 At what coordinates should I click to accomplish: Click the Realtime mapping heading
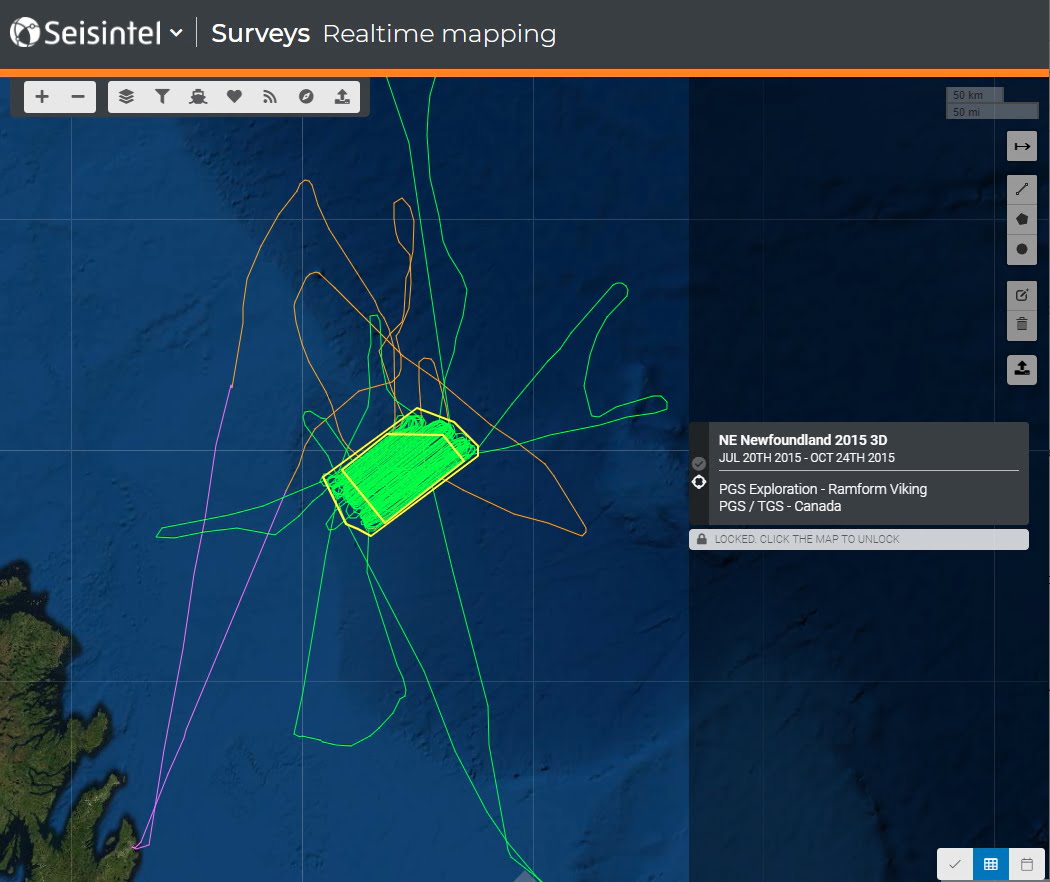440,34
